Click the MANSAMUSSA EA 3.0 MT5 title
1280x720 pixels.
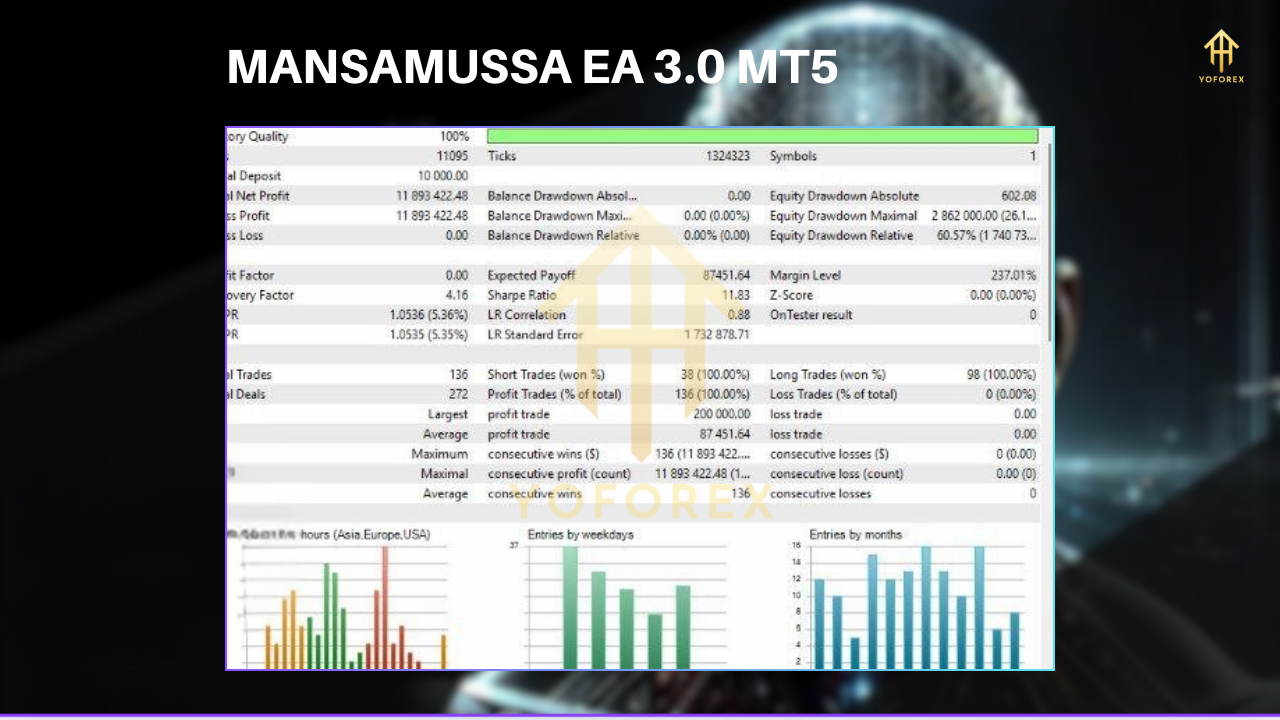(x=532, y=68)
